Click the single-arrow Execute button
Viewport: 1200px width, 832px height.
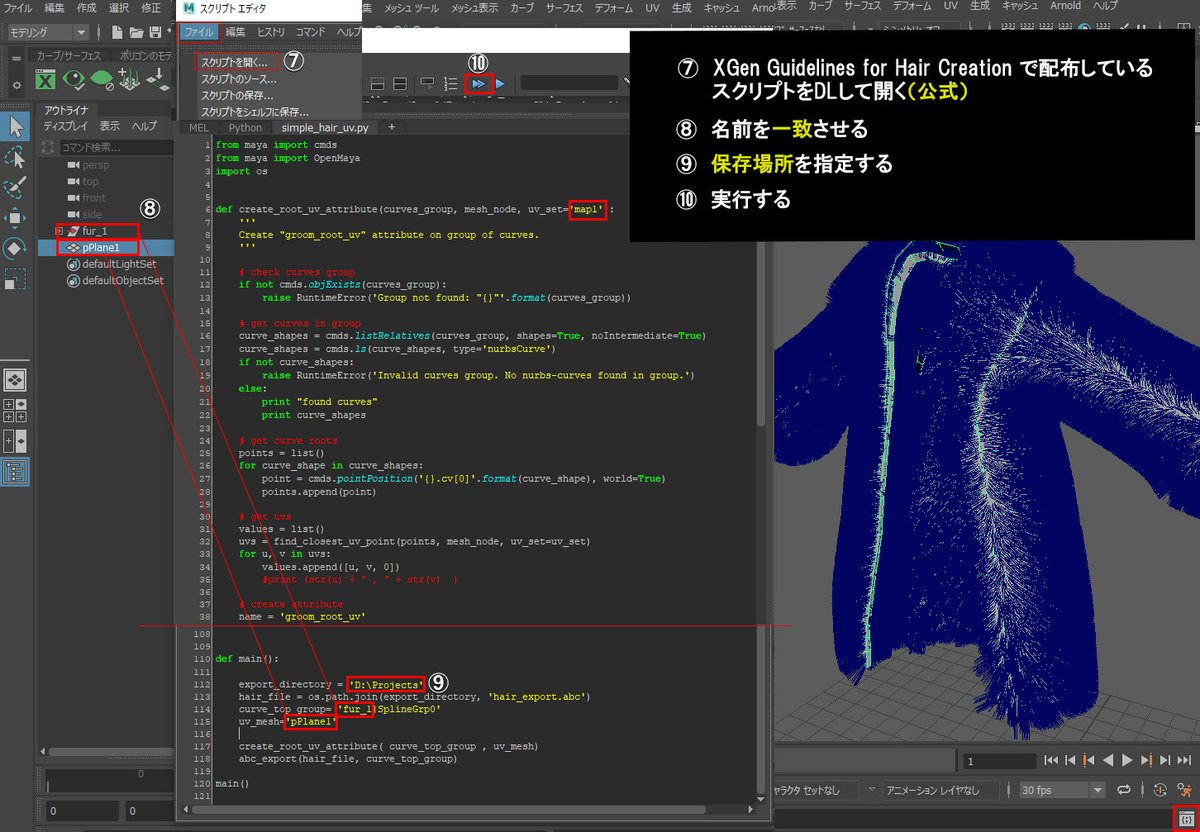point(501,84)
